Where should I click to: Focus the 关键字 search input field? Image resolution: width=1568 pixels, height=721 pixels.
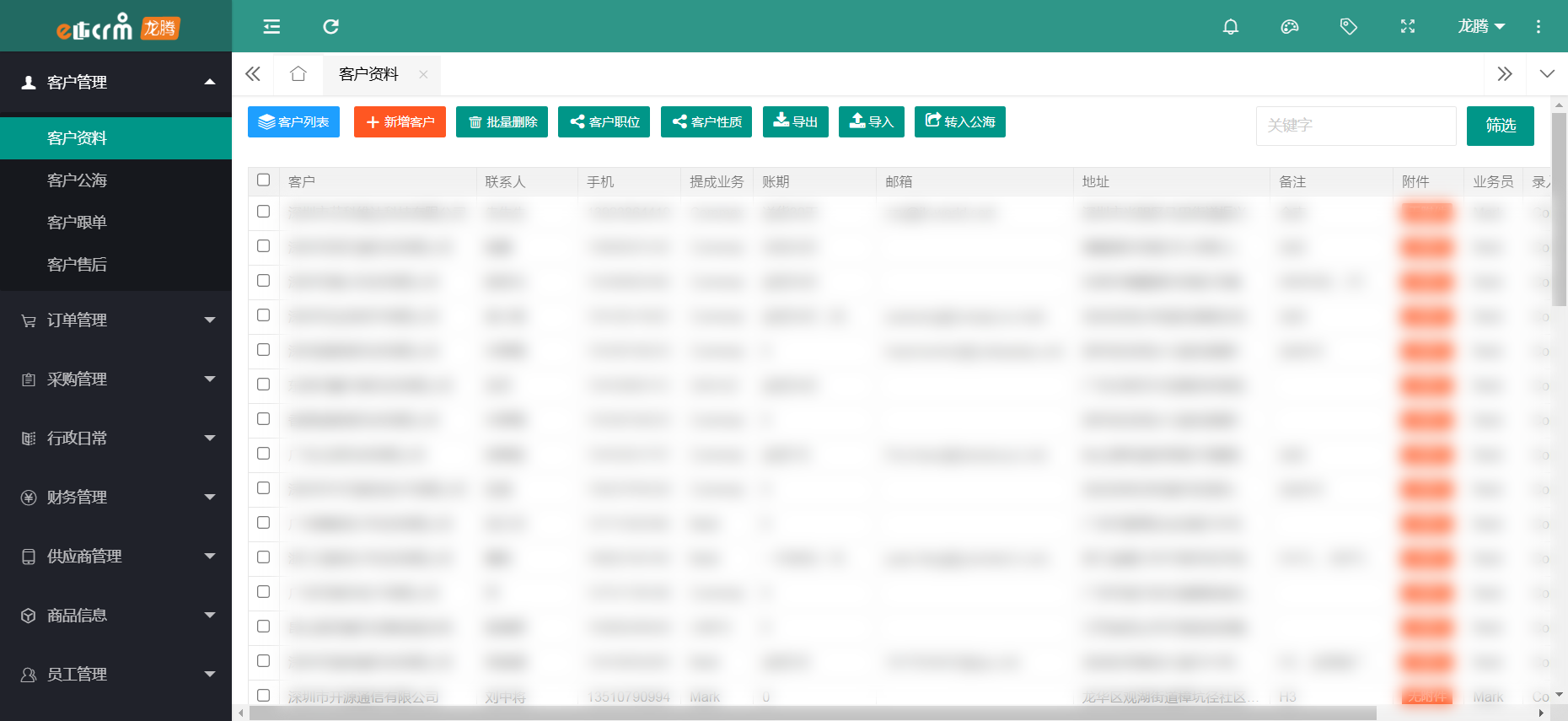pos(1355,126)
